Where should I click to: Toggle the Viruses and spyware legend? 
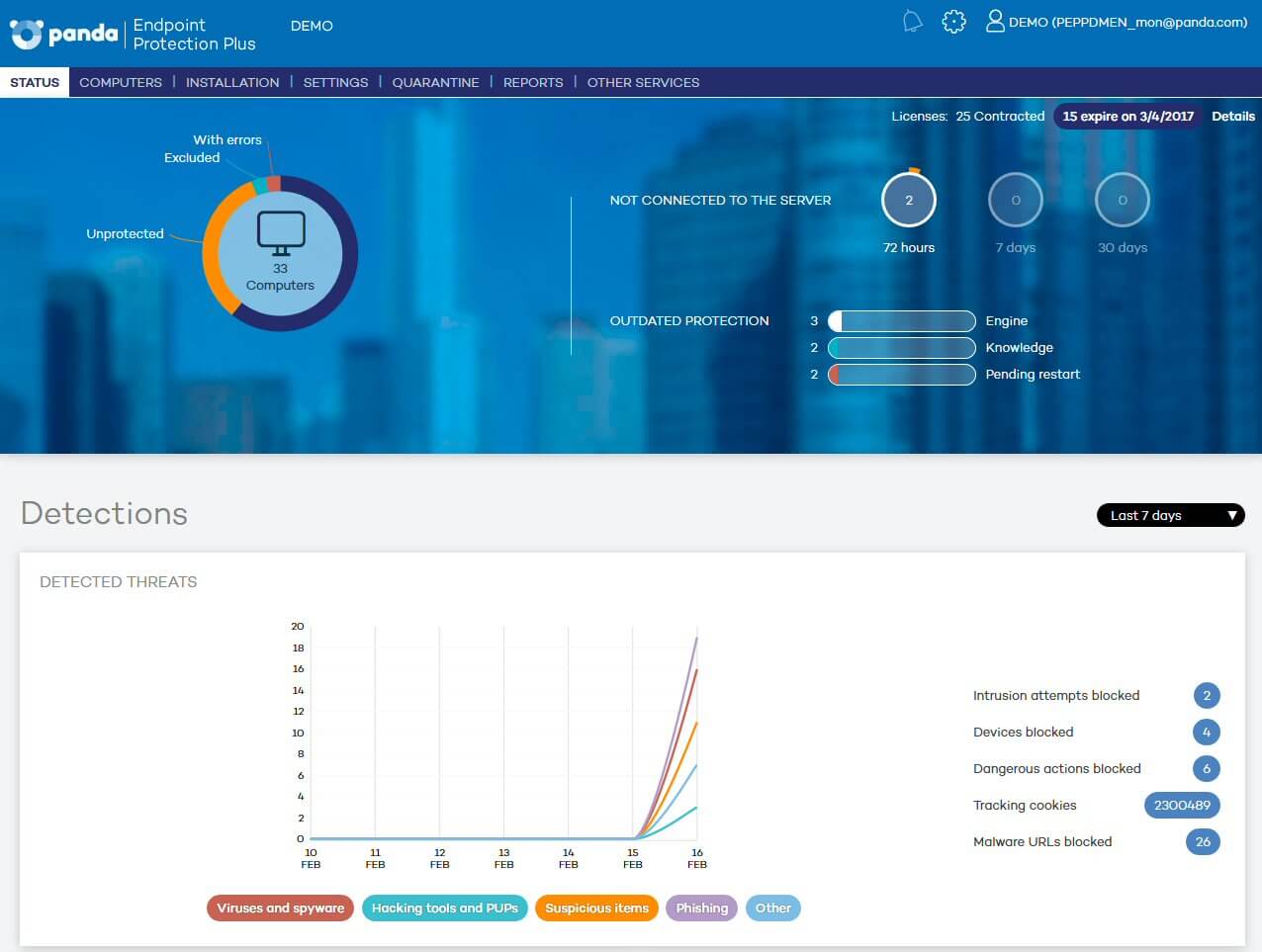[x=280, y=908]
